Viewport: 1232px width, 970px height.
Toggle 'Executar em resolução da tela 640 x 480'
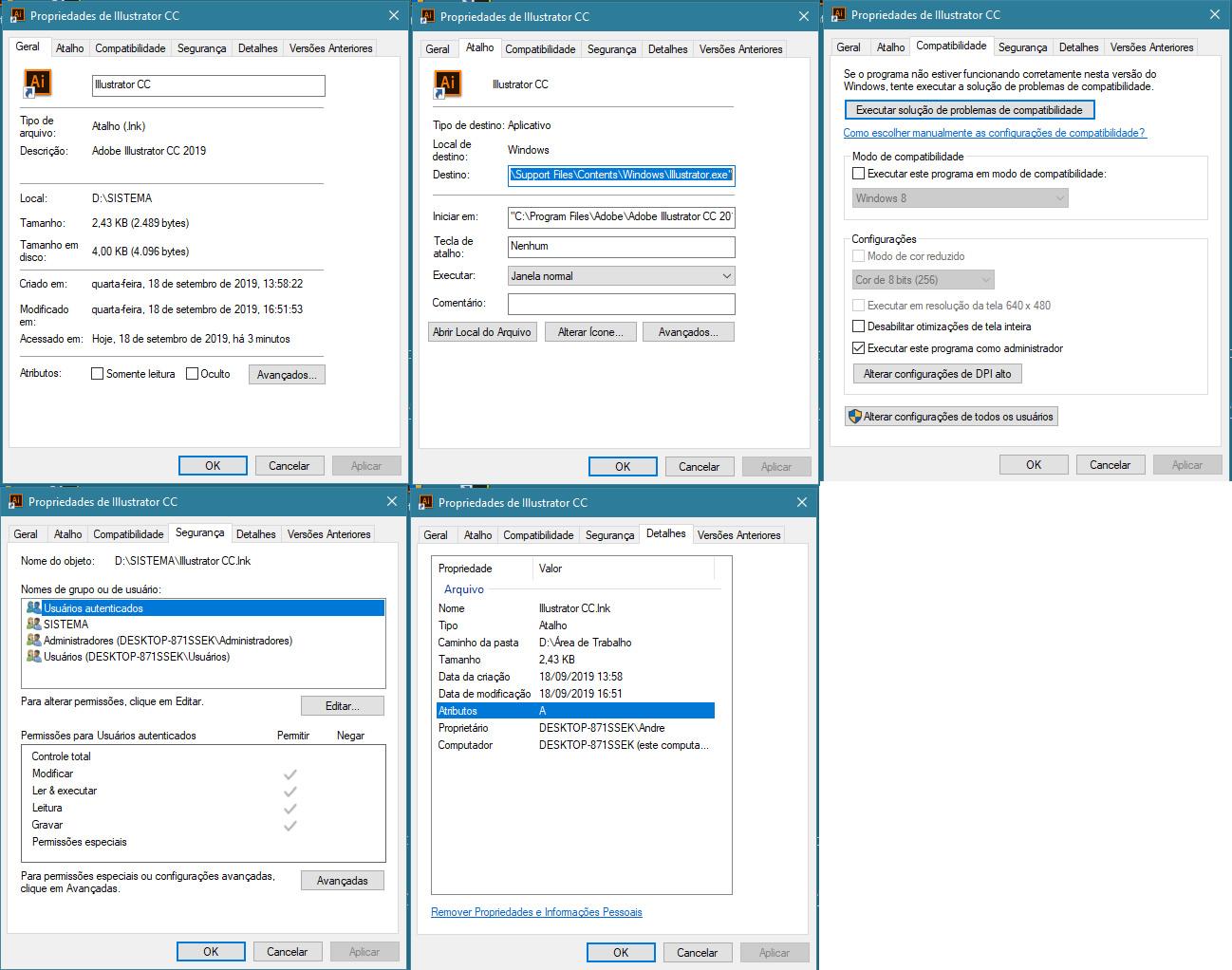(x=859, y=306)
